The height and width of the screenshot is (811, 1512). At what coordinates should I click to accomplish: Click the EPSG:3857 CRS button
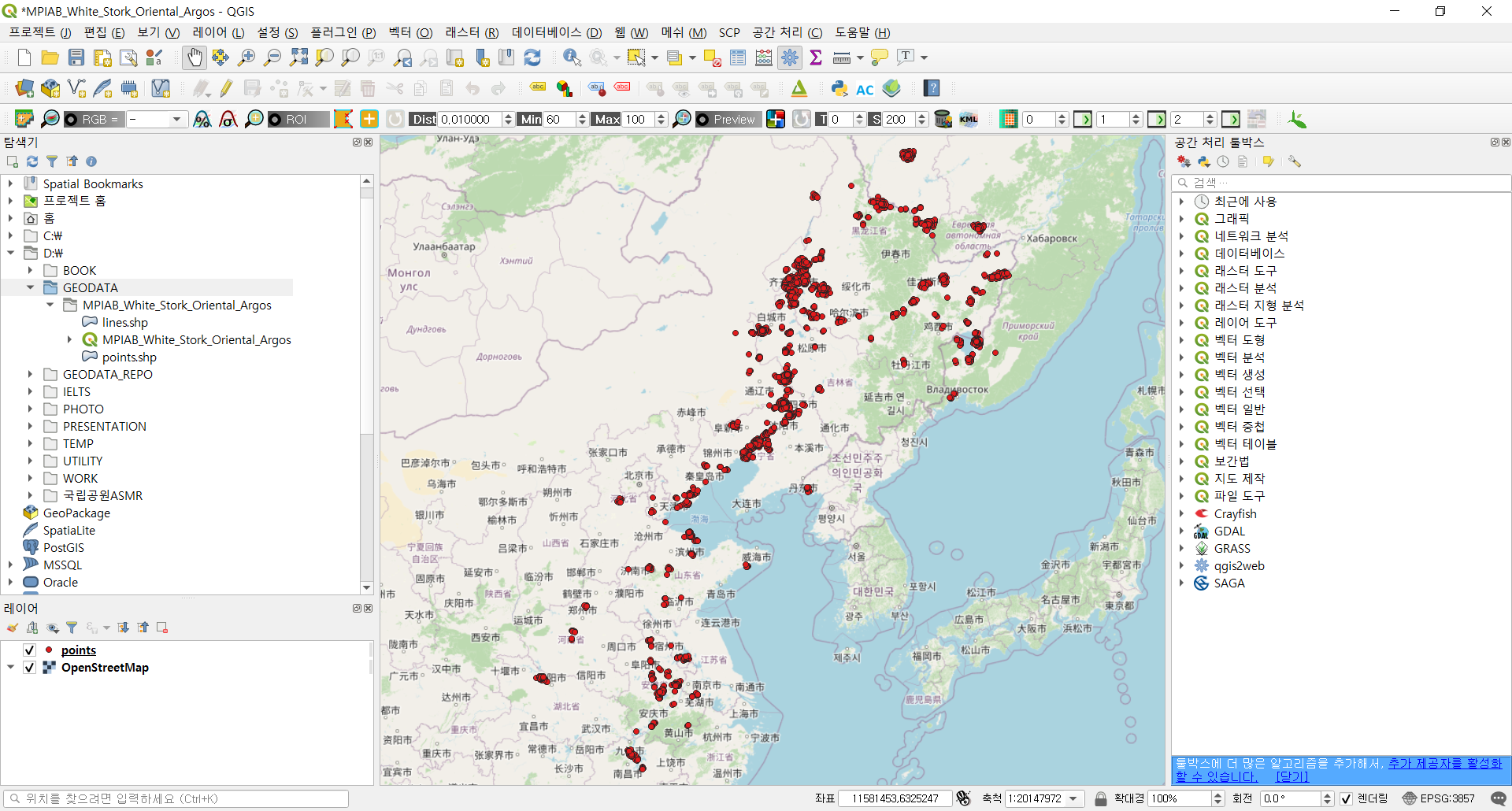[x=1438, y=798]
